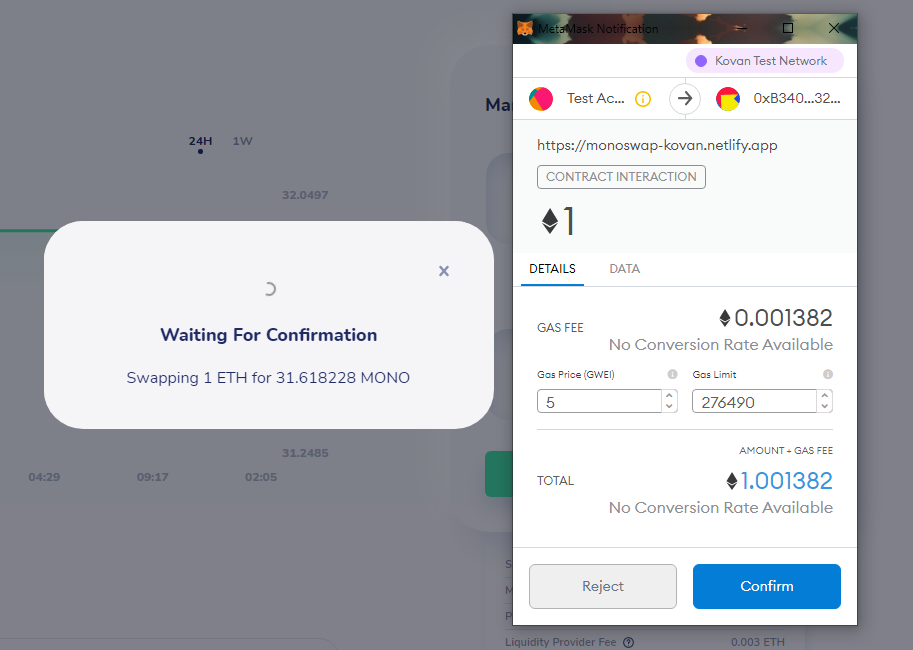The width and height of the screenshot is (913, 650).
Task: Click the recipient contract address avatar
Action: tap(727, 99)
